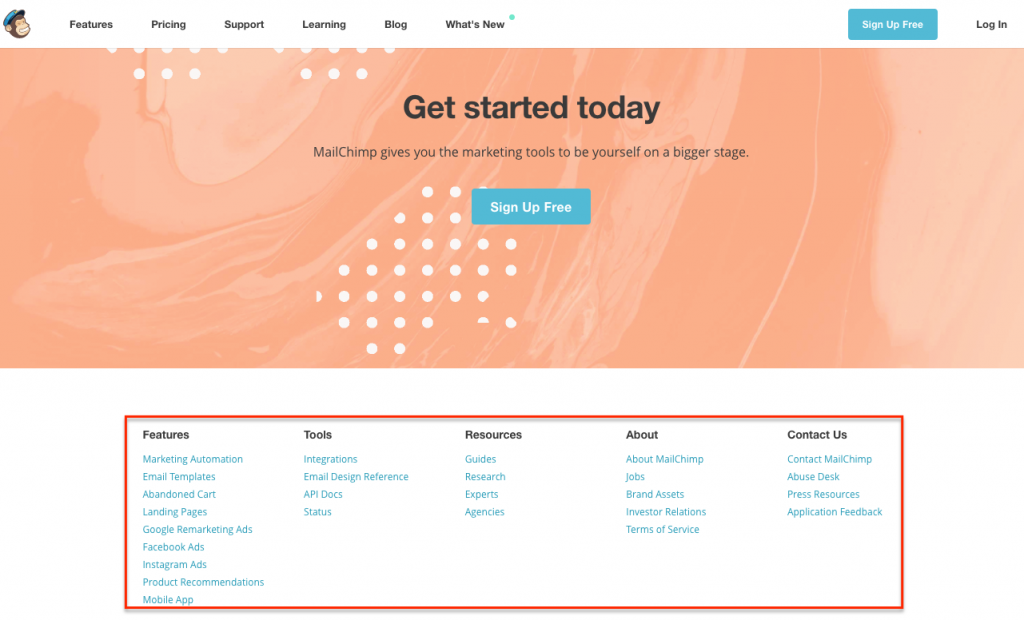Viewport: 1024px width, 620px height.
Task: Go to the Support nav item
Action: (x=244, y=24)
